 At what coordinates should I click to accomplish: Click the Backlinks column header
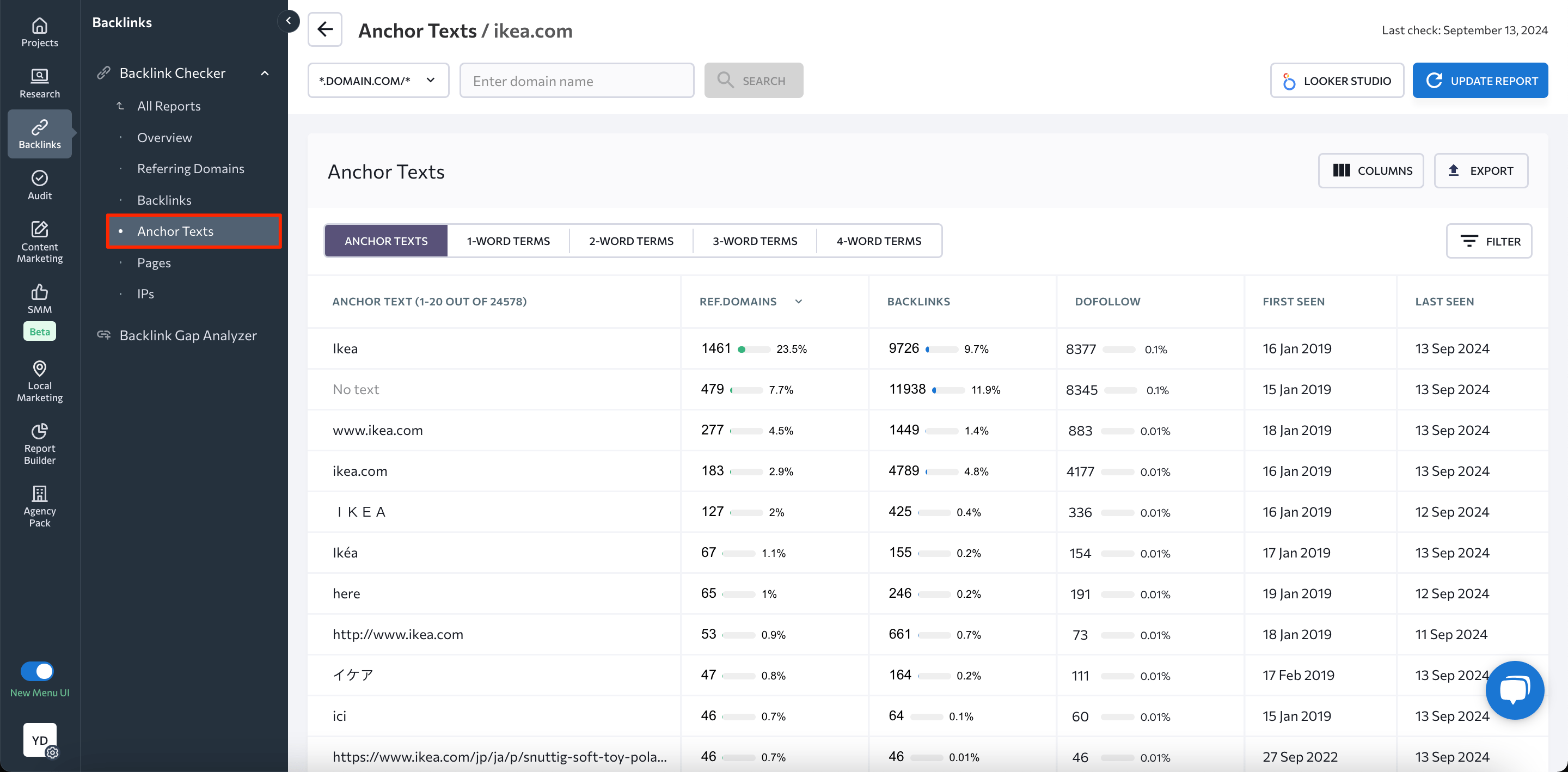[x=918, y=302]
